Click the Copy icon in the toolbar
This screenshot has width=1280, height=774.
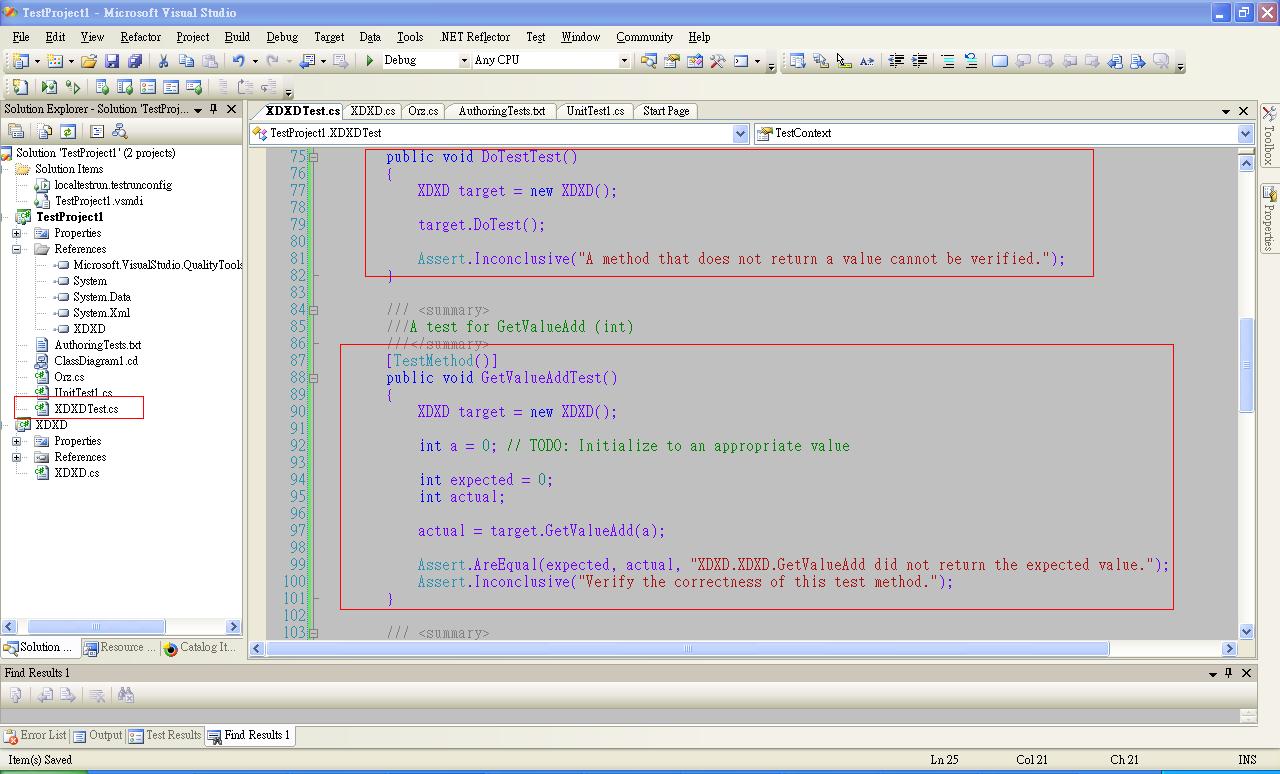[x=186, y=61]
